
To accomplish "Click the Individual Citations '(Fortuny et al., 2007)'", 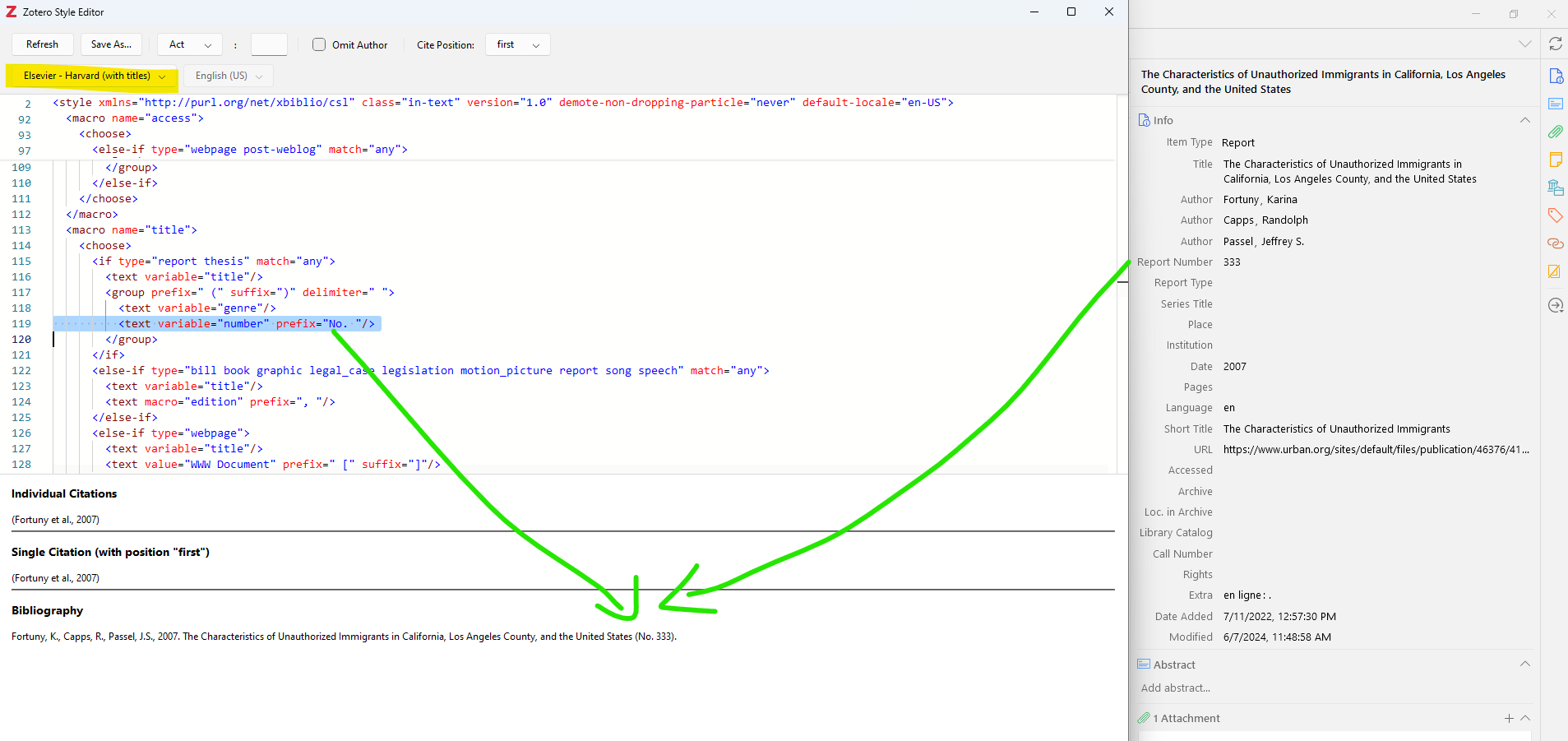I will tap(55, 520).
